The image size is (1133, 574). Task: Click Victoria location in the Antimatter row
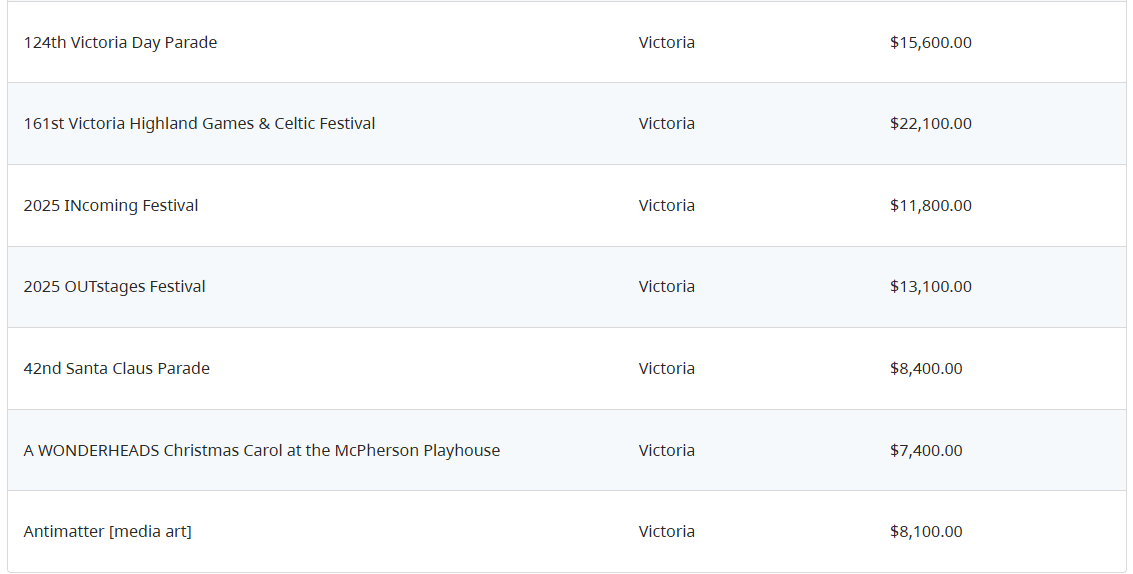667,531
